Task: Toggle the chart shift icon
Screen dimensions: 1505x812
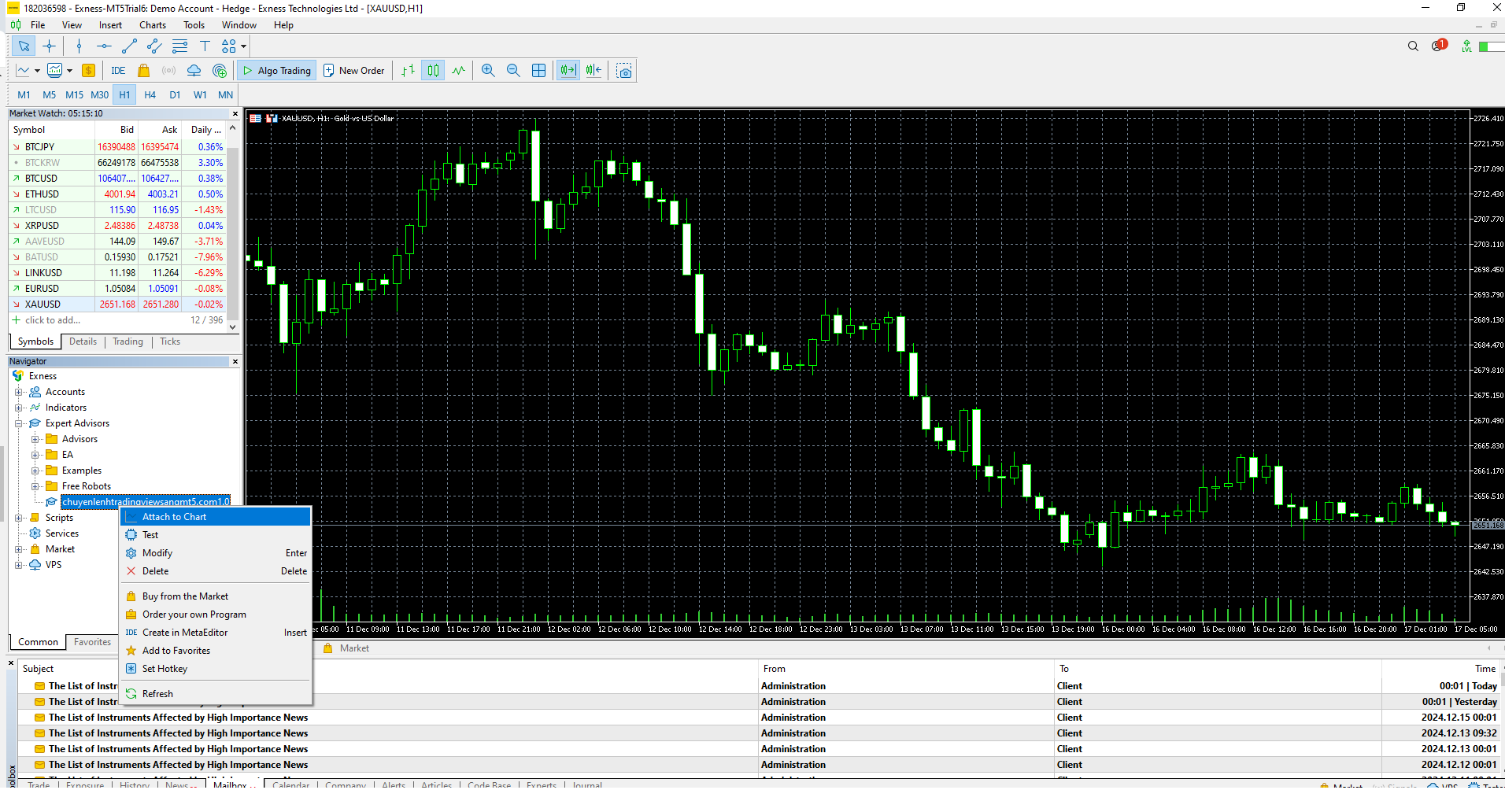Action: click(593, 71)
